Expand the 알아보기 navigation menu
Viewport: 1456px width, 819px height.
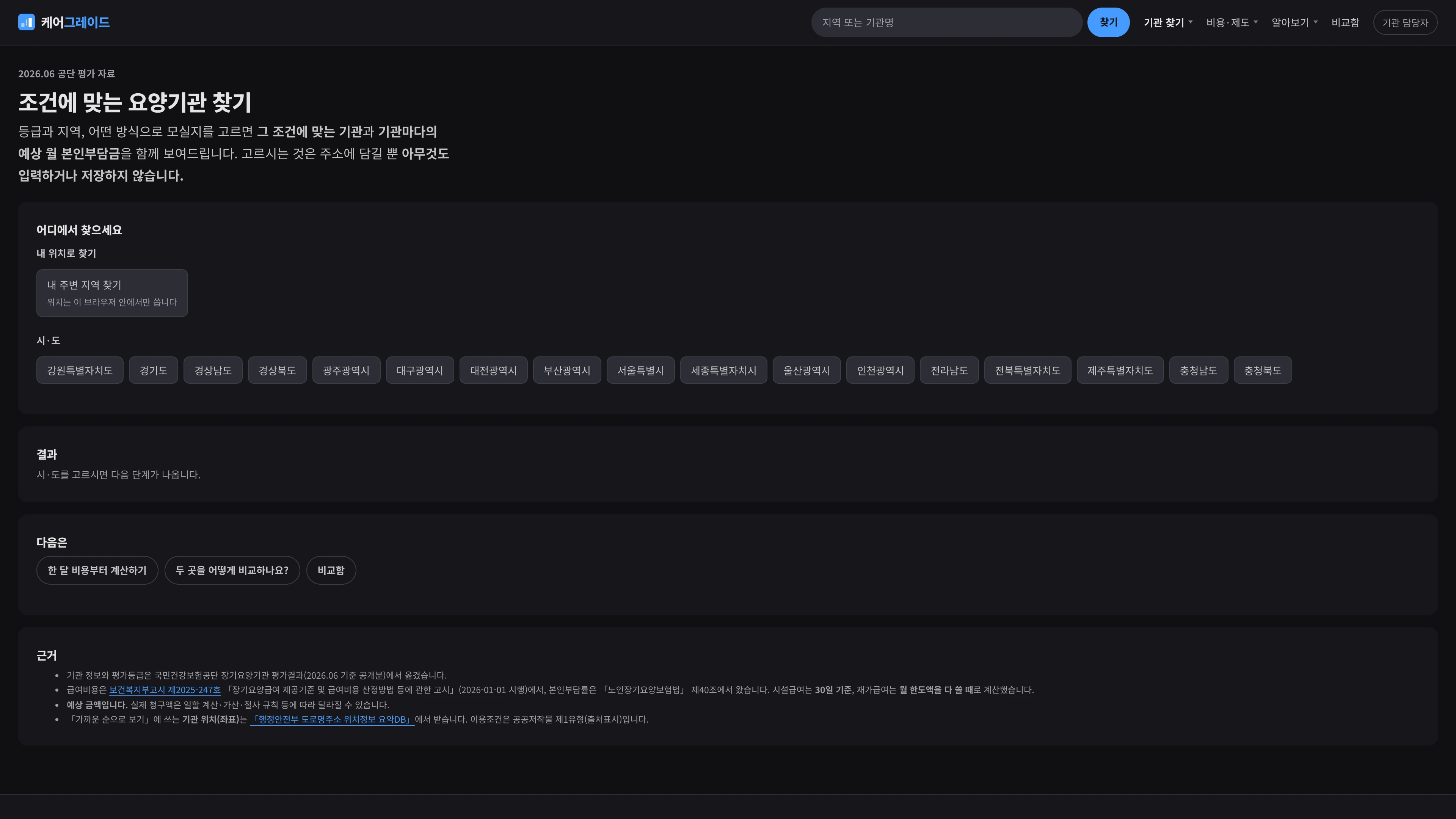1294,23
